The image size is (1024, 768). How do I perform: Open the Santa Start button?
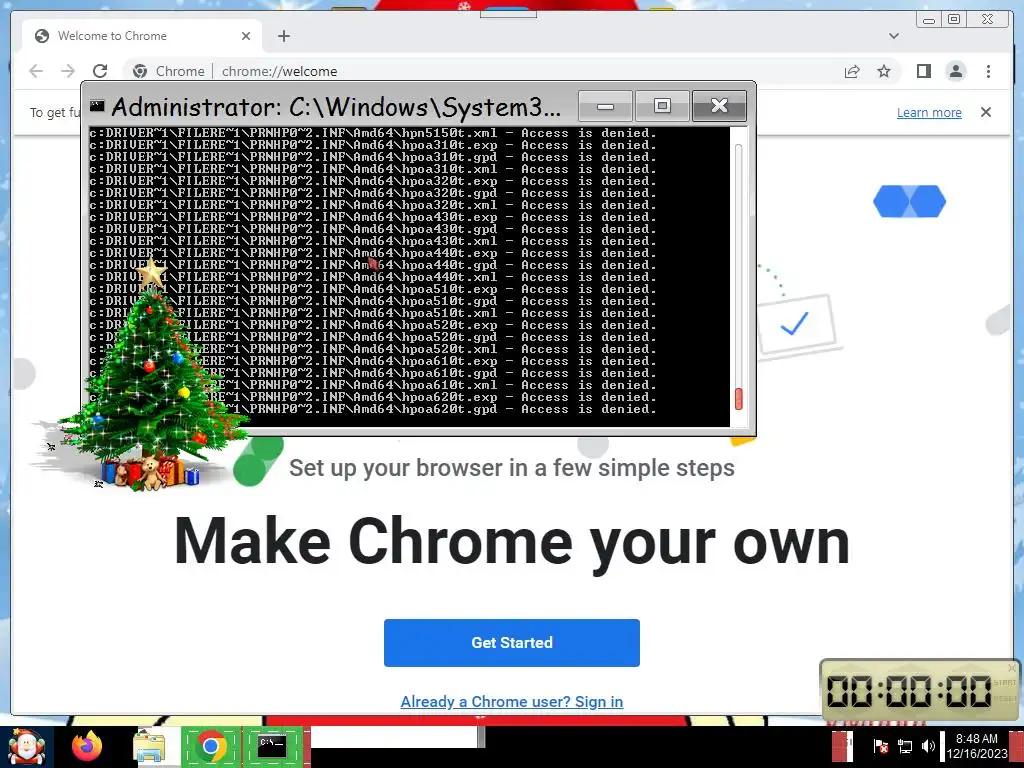(26, 747)
